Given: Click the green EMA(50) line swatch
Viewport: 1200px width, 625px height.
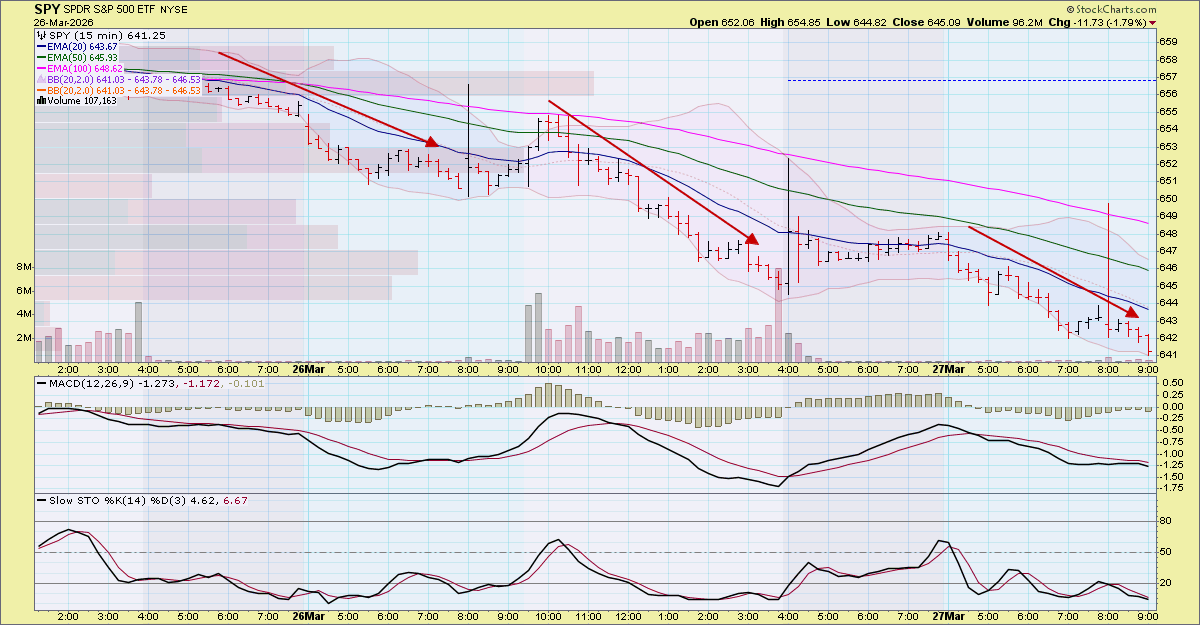Looking at the screenshot, I should coord(40,58).
